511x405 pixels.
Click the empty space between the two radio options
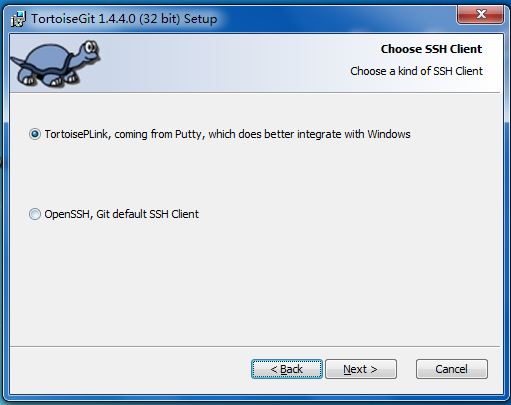(255, 174)
